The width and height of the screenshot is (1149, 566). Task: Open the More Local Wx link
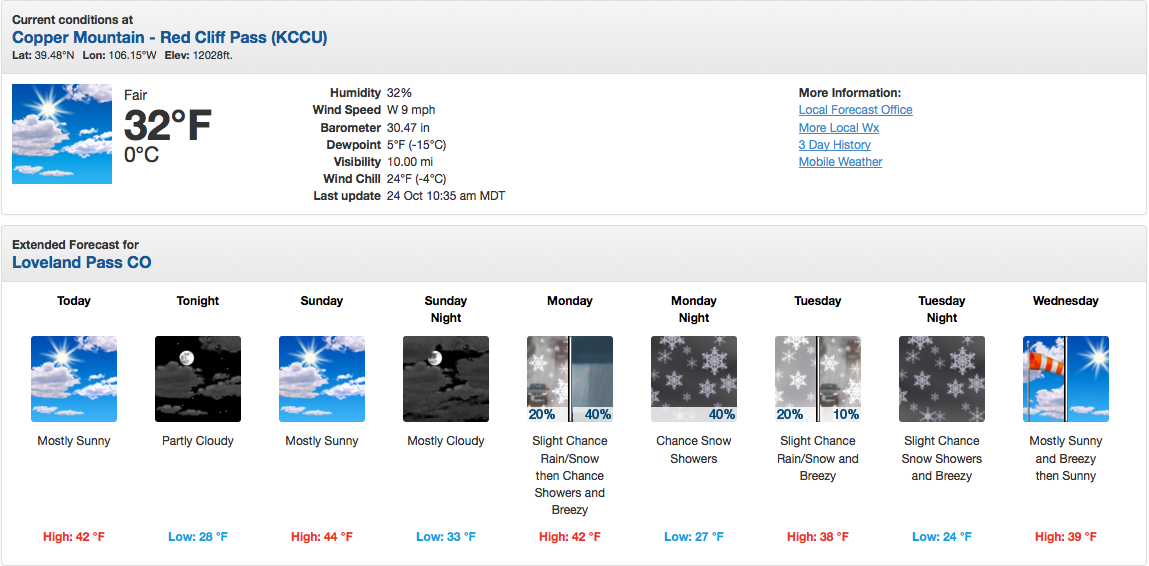coord(839,128)
